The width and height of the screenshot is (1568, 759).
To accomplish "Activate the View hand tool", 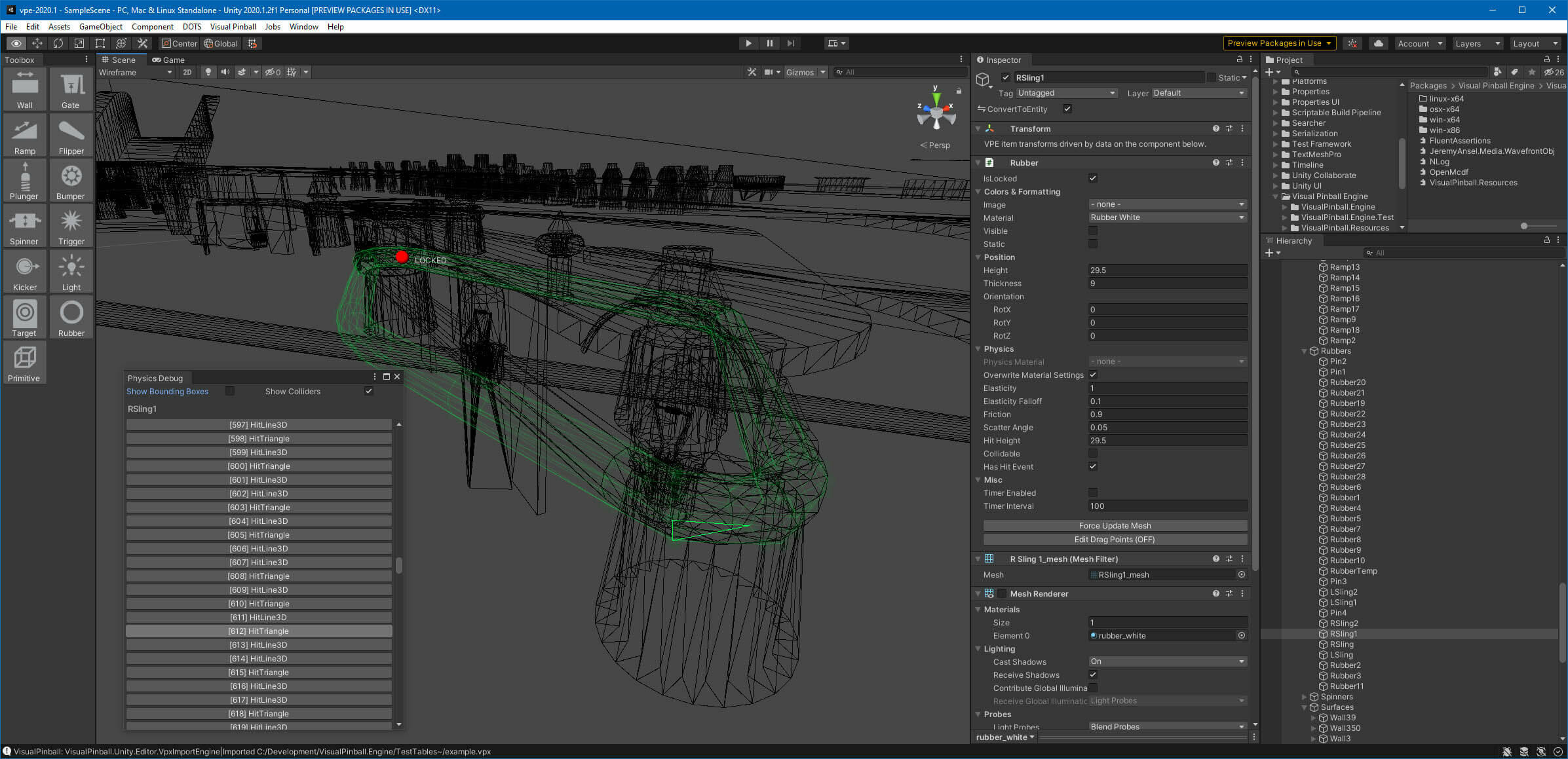I will tap(16, 43).
